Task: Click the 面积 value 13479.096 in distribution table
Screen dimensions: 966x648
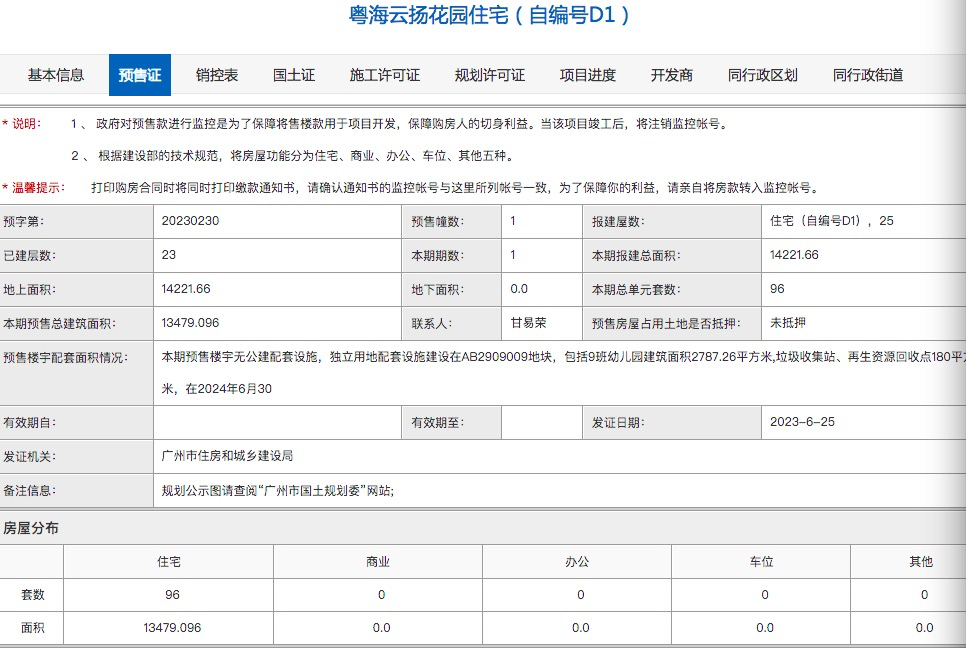Action: tap(171, 627)
